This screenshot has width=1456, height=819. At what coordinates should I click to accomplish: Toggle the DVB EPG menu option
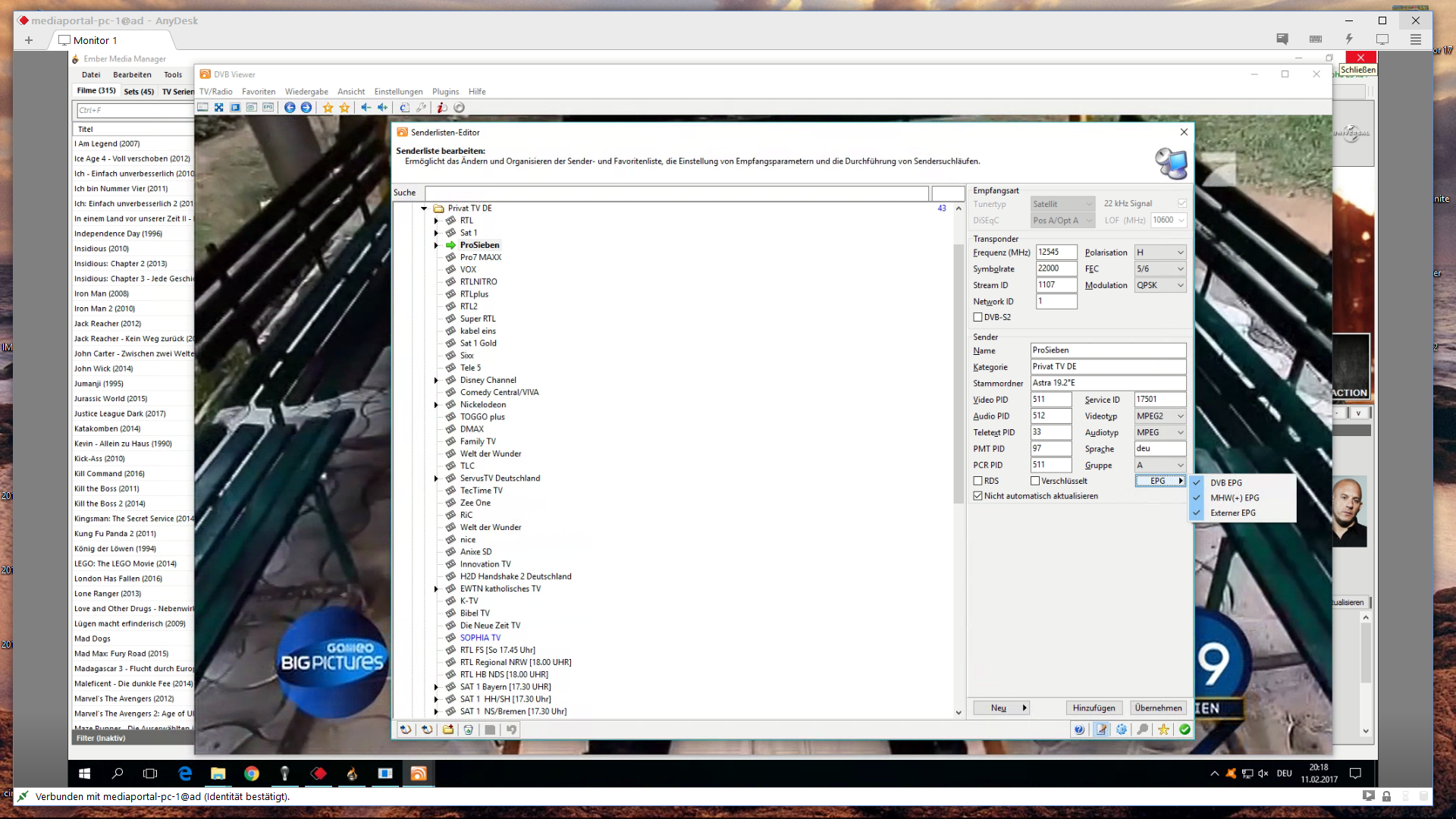(1242, 482)
